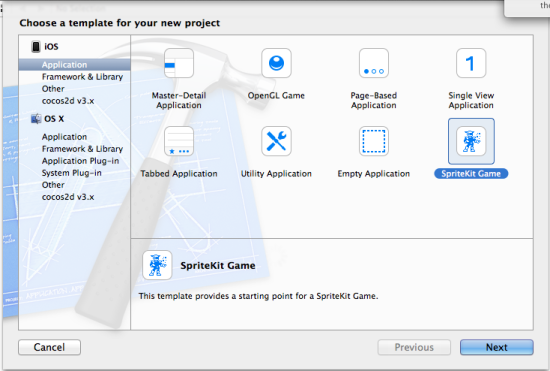Click the template description sentence
550x371 pixels.
click(259, 296)
